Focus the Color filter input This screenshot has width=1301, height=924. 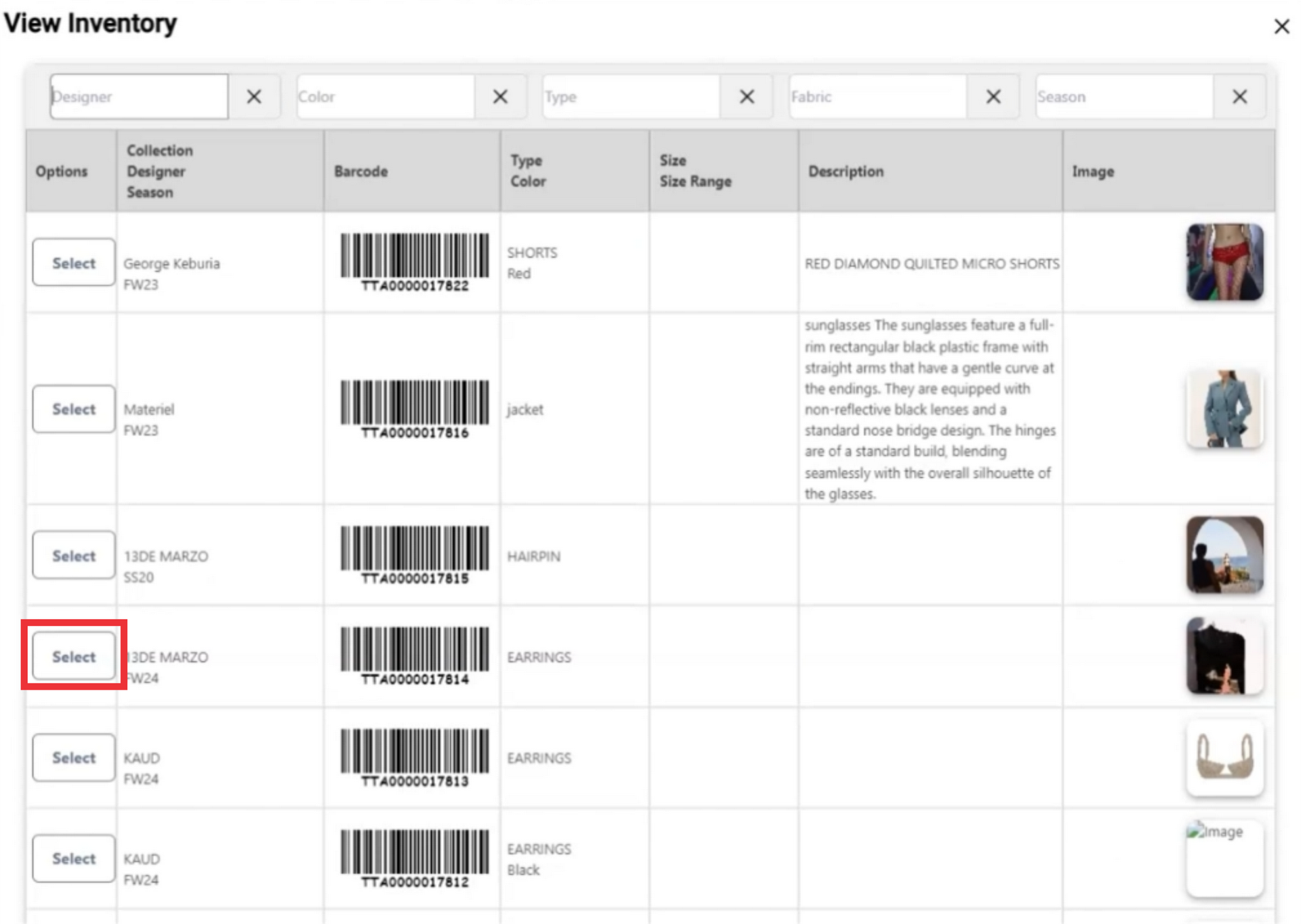386,97
